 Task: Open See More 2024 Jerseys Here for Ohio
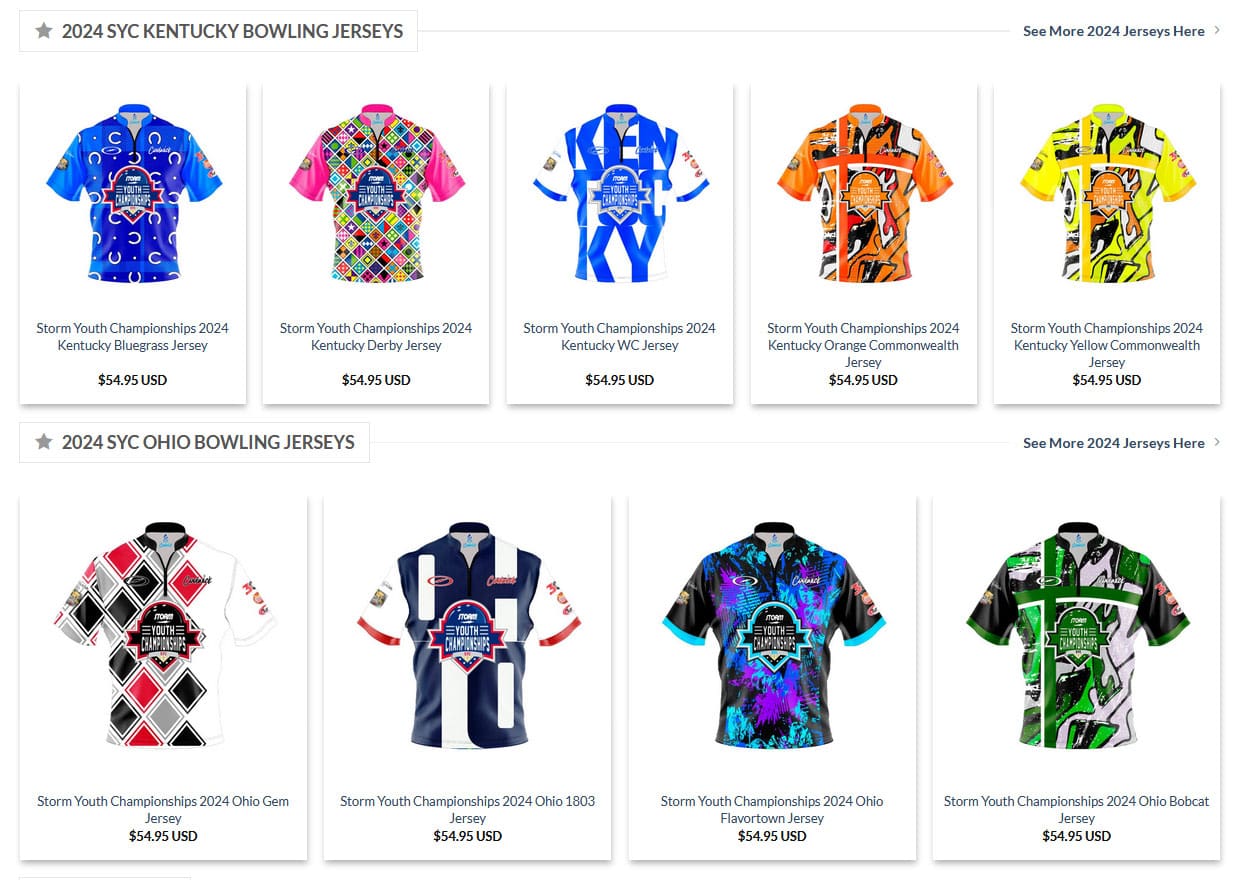[1113, 443]
